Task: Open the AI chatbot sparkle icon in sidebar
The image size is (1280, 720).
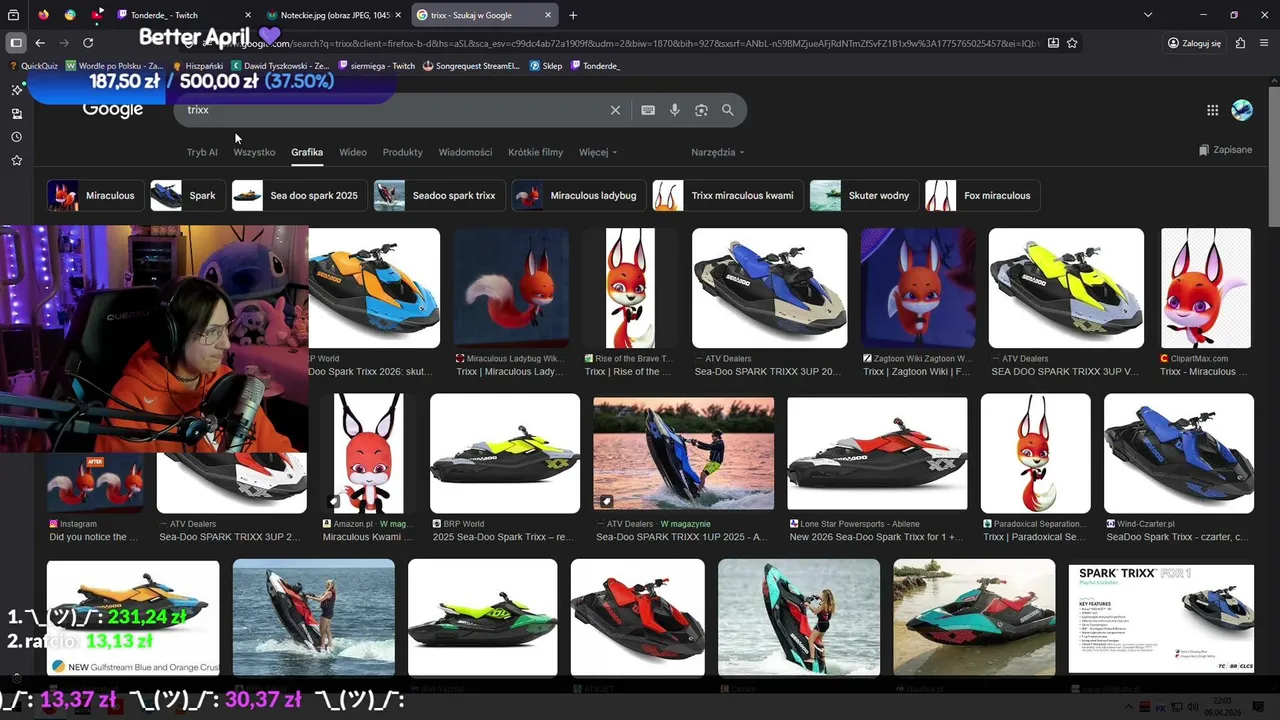Action: 16,90
